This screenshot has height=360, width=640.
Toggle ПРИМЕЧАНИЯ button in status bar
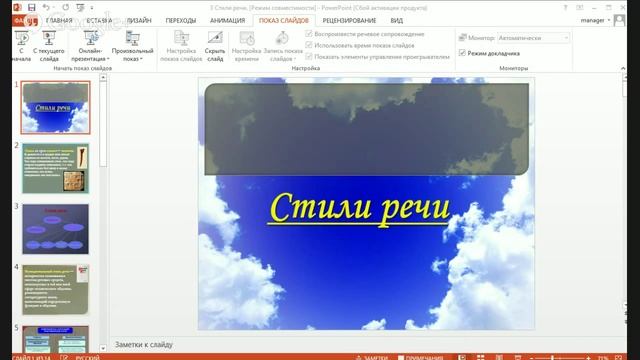pyautogui.click(x=421, y=358)
